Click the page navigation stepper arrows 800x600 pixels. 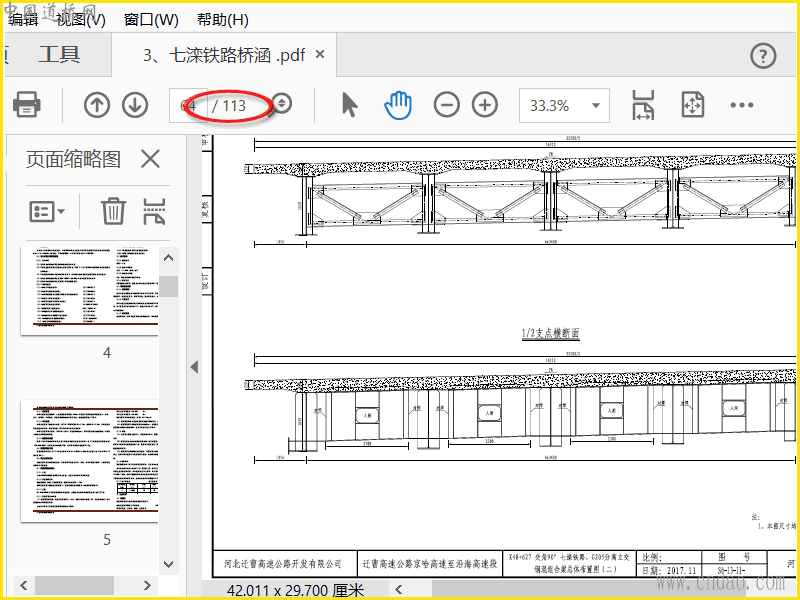281,104
